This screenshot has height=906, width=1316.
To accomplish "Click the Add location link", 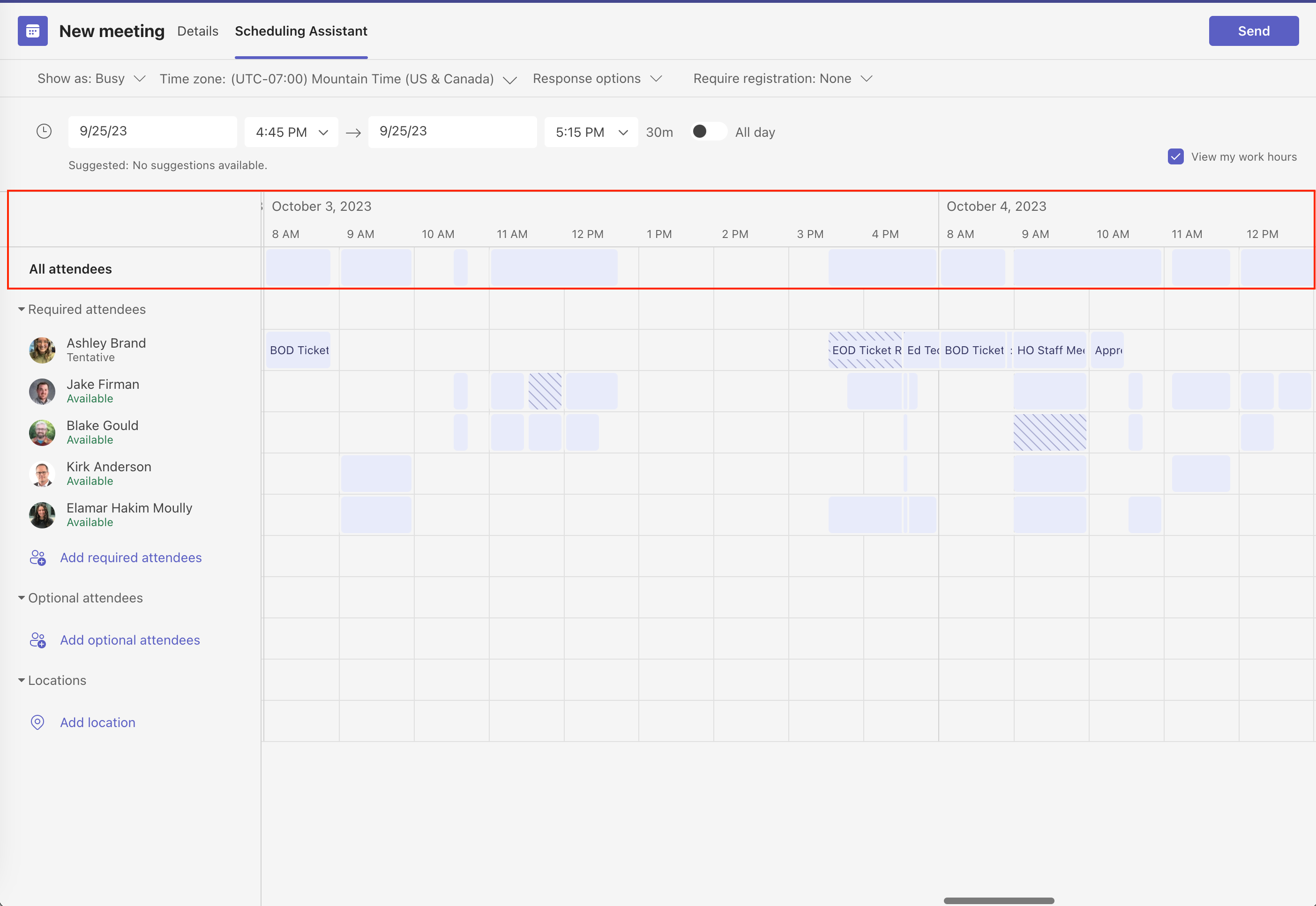I will pos(97,722).
